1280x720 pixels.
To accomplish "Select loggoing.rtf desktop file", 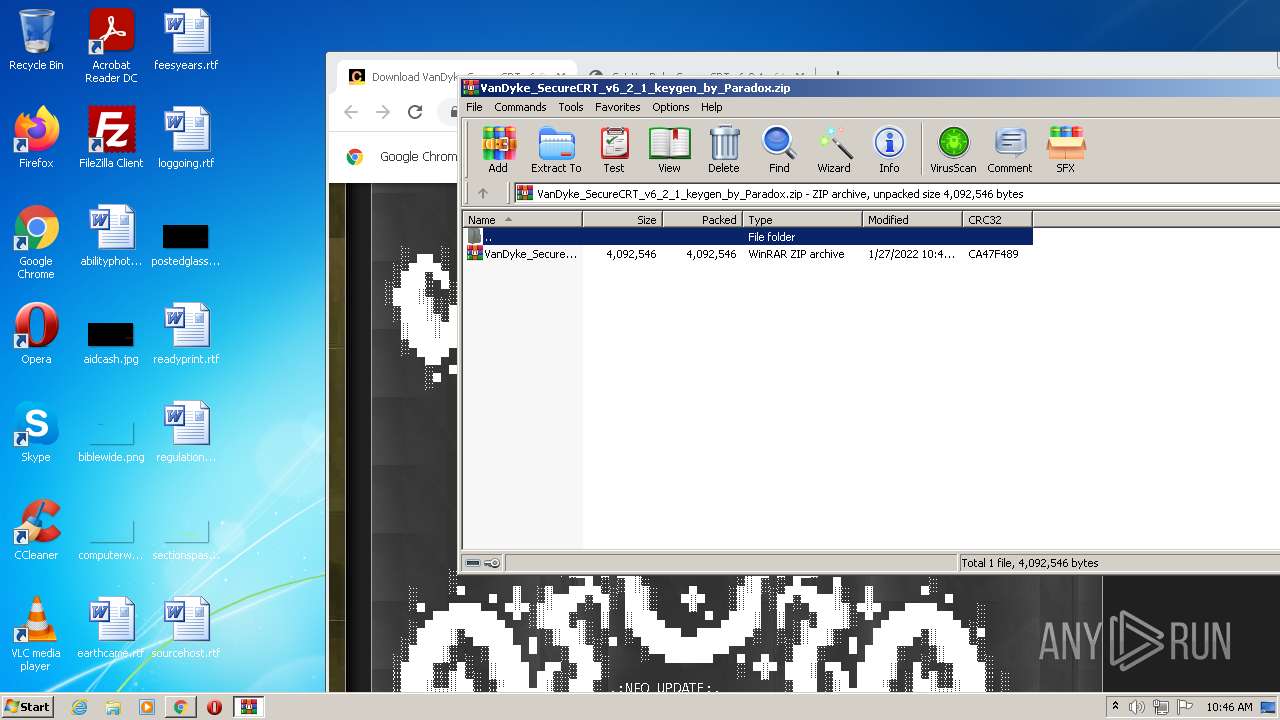I will pos(186,138).
